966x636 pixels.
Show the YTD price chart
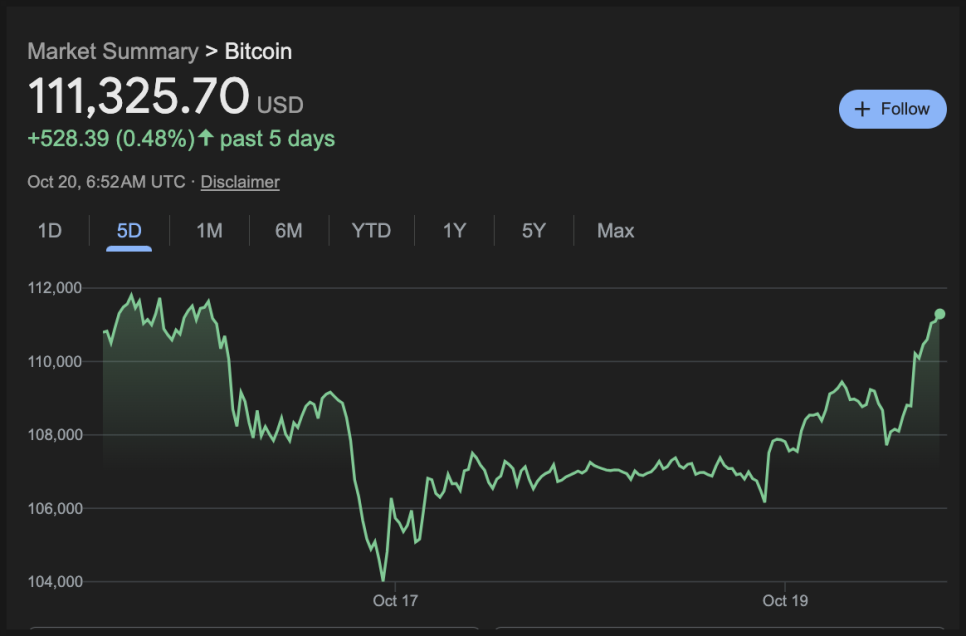tap(371, 231)
